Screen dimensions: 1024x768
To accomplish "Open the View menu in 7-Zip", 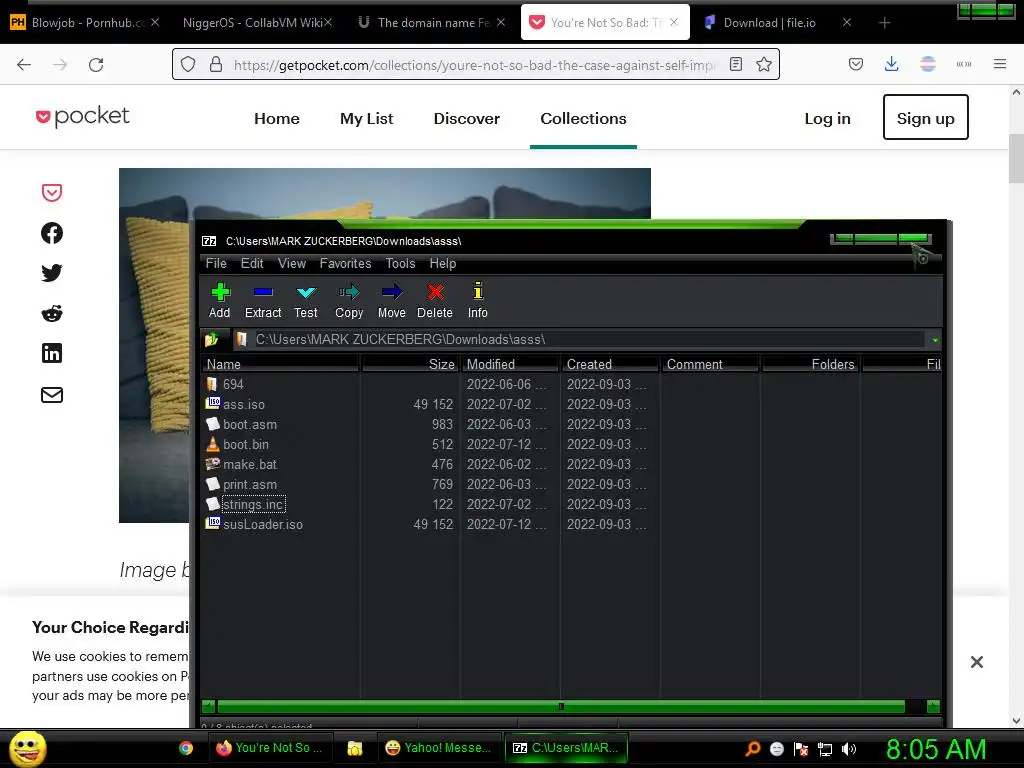I will [292, 263].
